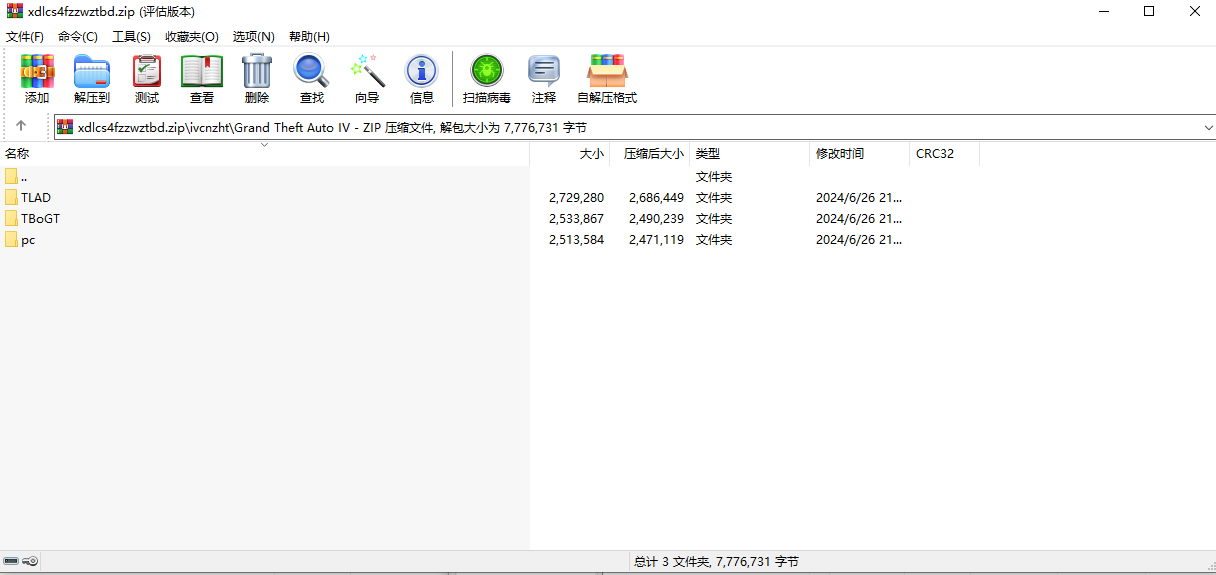Open the 收藏夹(O) favorites menu
1216x575 pixels.
point(191,37)
